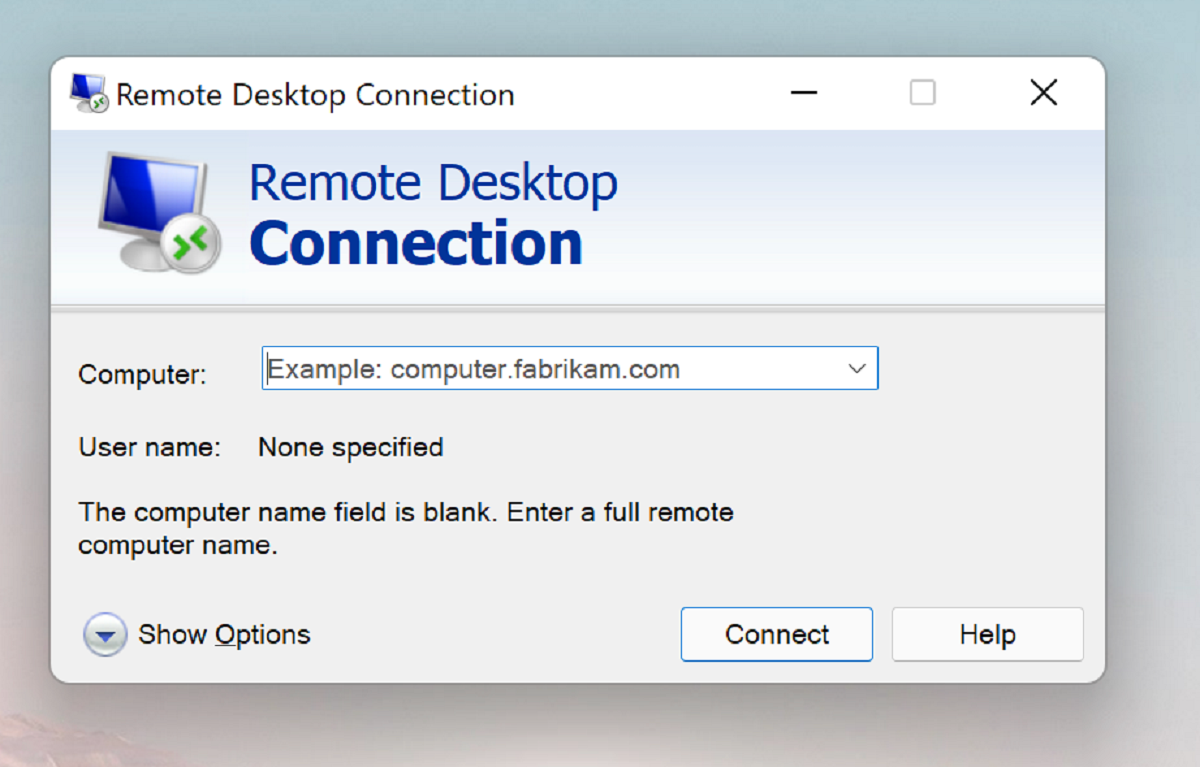Select the small computer glyph beside the window title
This screenshot has width=1200, height=767.
click(x=85, y=91)
